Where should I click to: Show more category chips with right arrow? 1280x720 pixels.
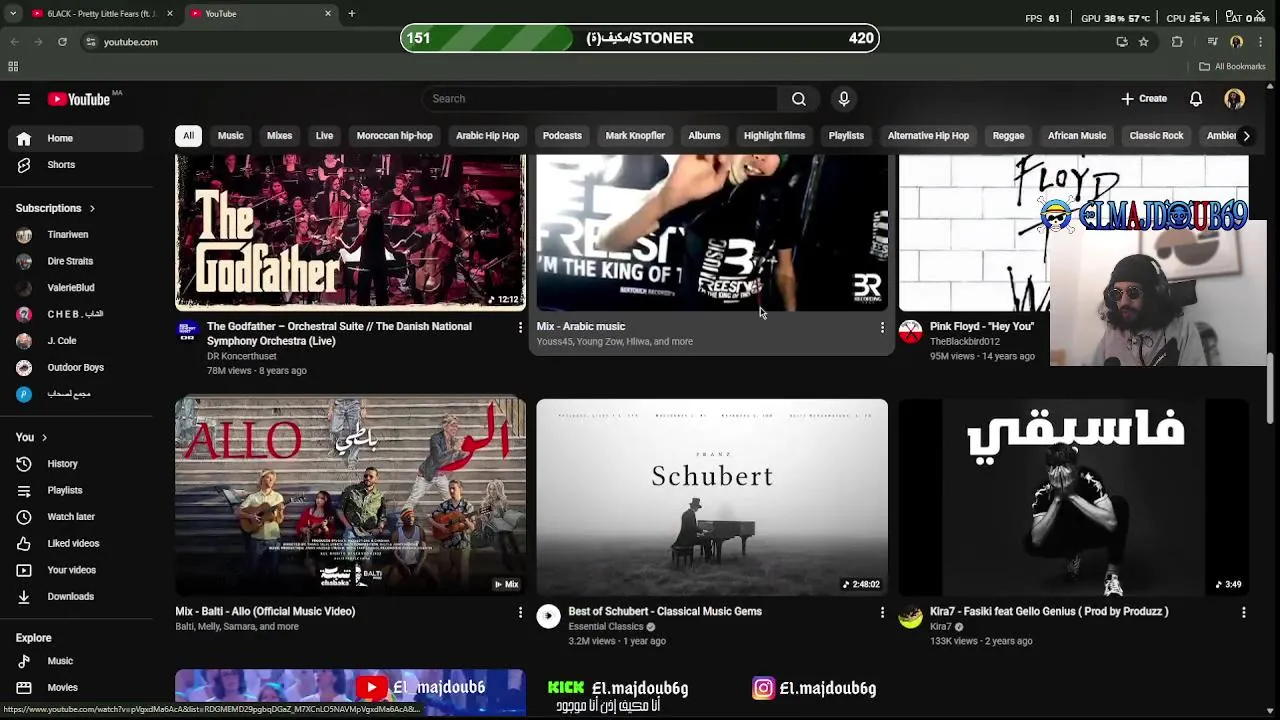click(x=1245, y=136)
